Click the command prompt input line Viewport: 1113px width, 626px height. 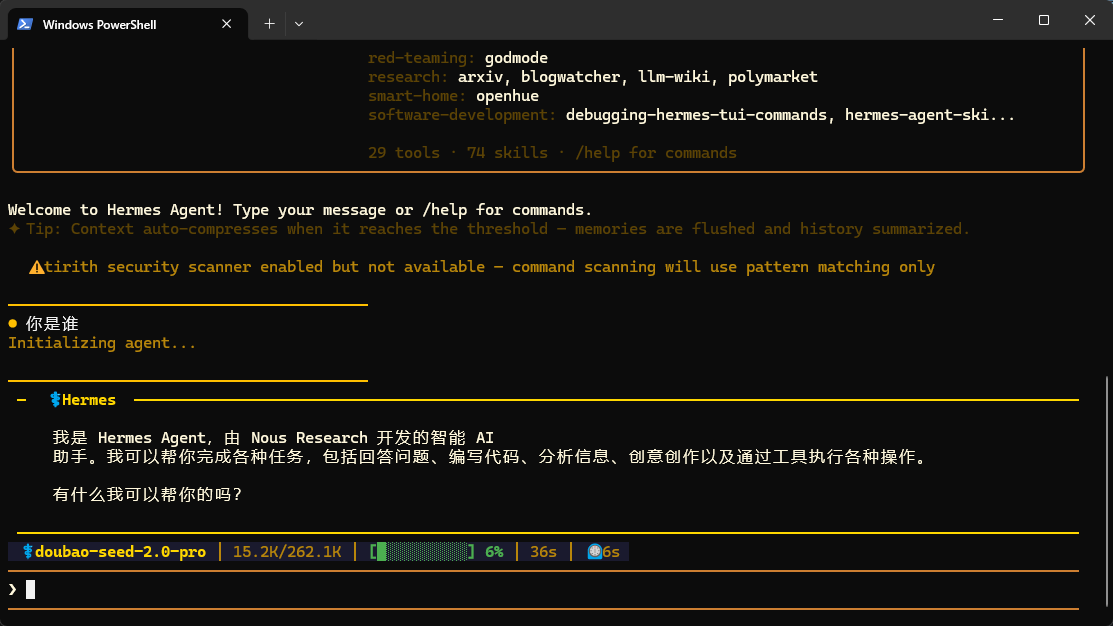[x=545, y=590]
